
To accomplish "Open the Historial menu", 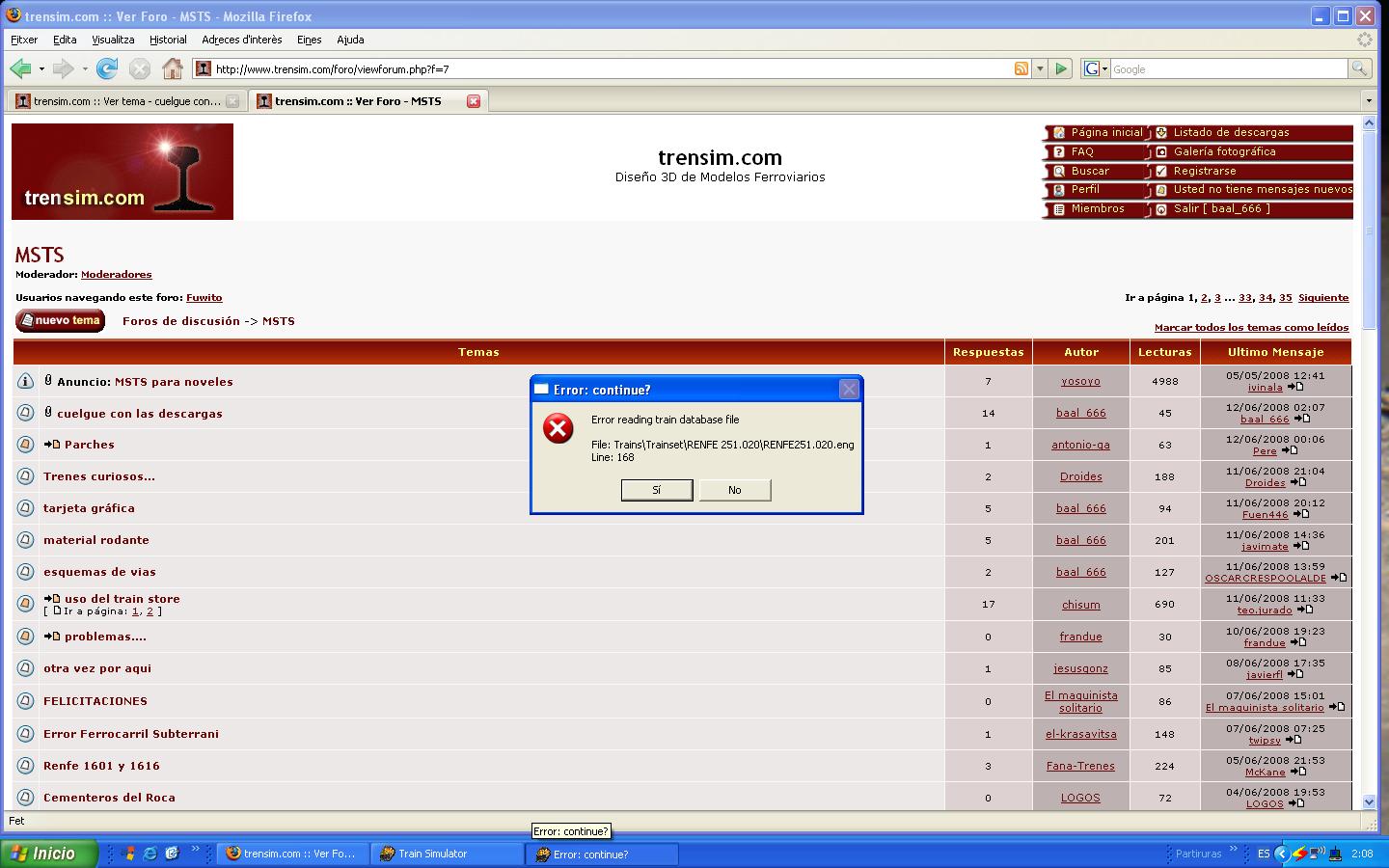I will coord(168,40).
